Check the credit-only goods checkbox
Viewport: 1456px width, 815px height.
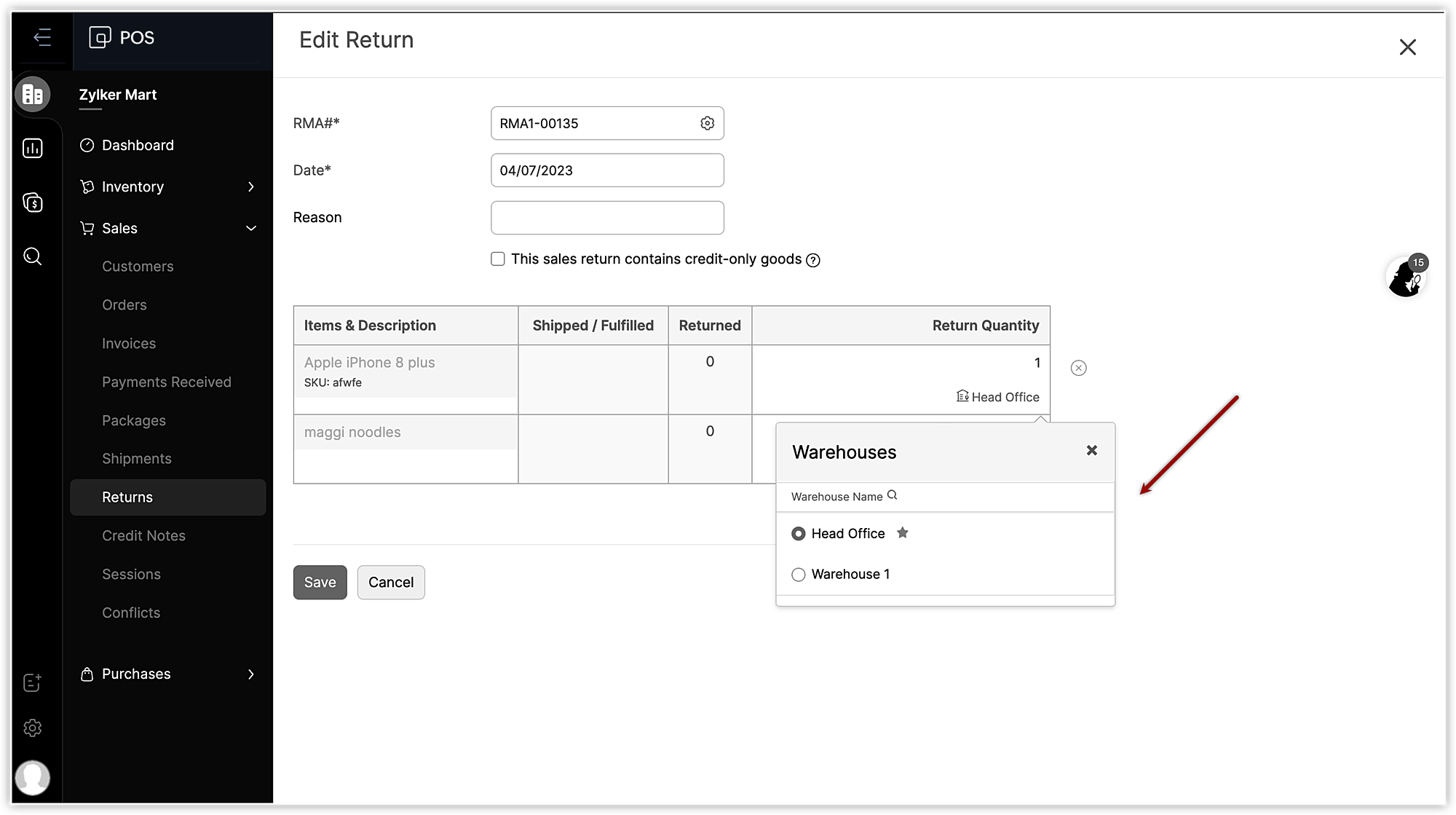point(498,259)
